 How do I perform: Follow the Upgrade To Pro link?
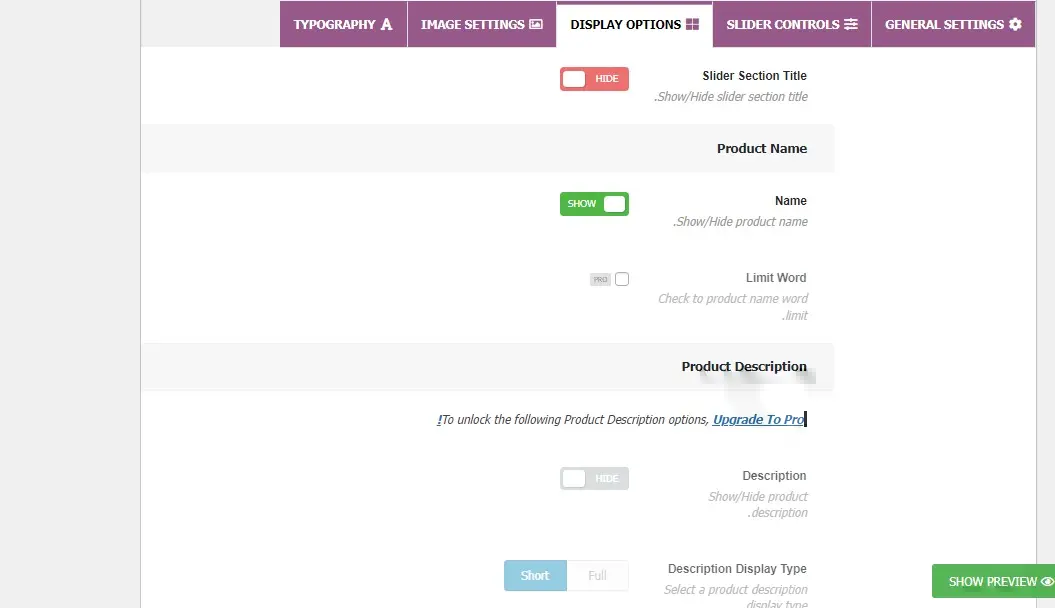click(x=758, y=420)
